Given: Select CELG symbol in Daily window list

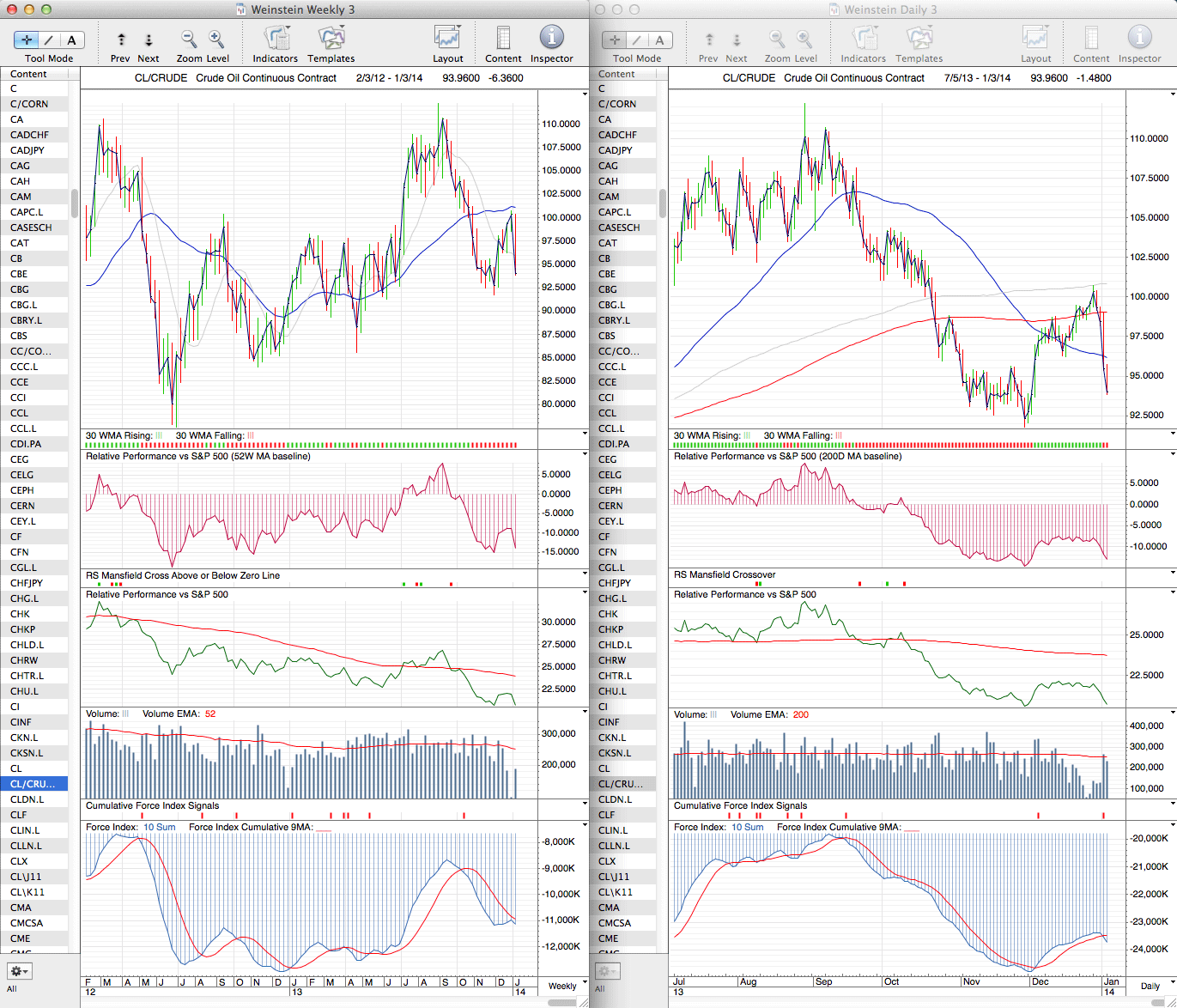Looking at the screenshot, I should (x=610, y=475).
